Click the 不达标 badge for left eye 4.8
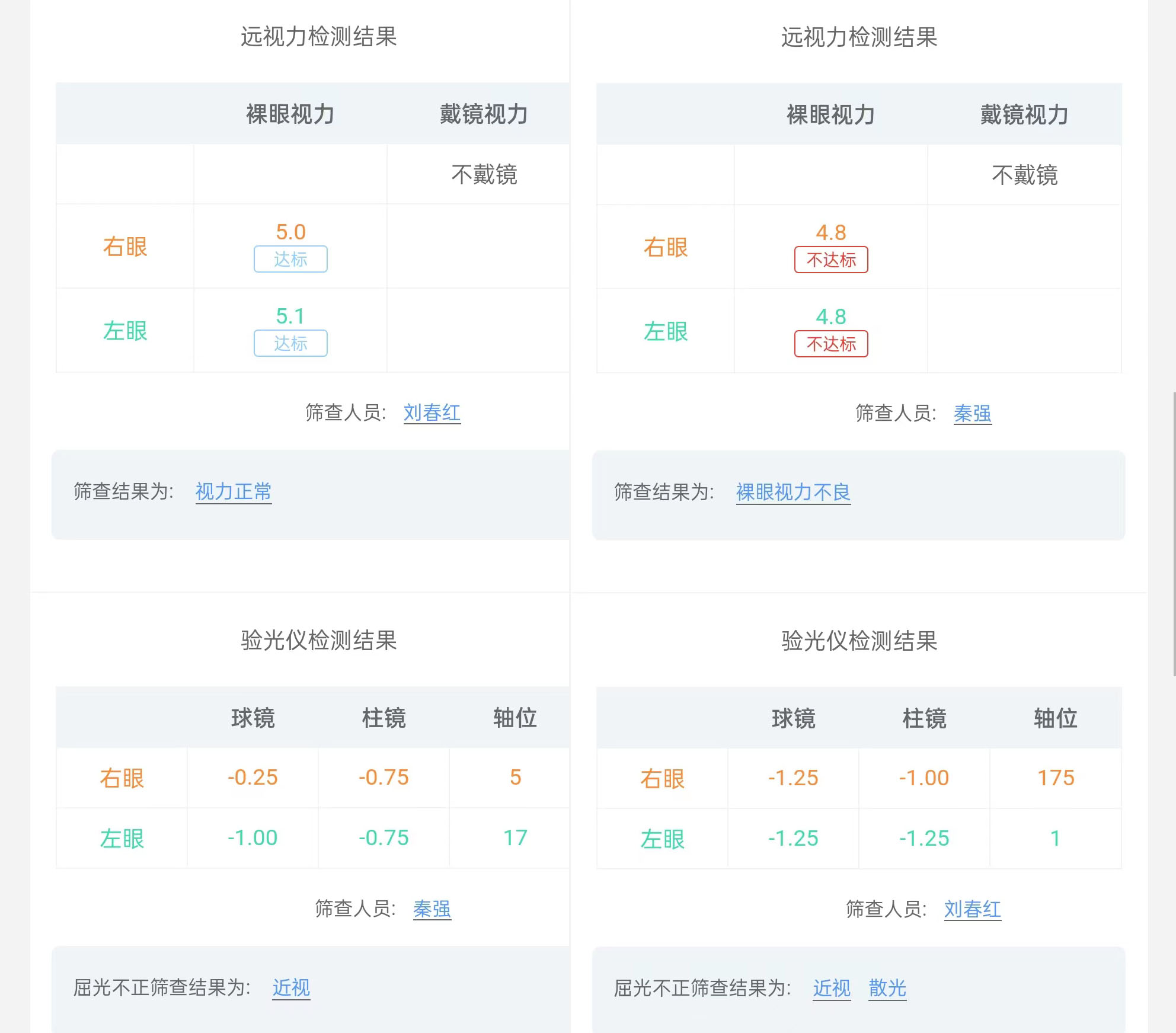The width and height of the screenshot is (1176, 1033). [831, 344]
